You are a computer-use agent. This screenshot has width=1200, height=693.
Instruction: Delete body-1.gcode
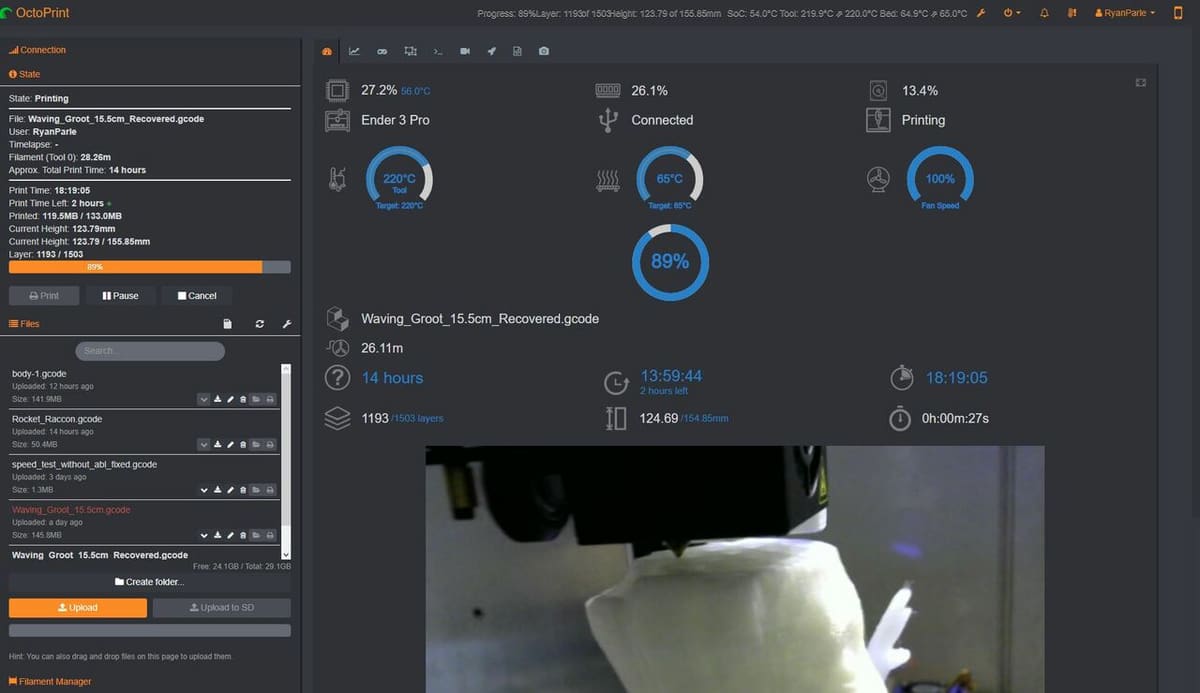[x=242, y=399]
